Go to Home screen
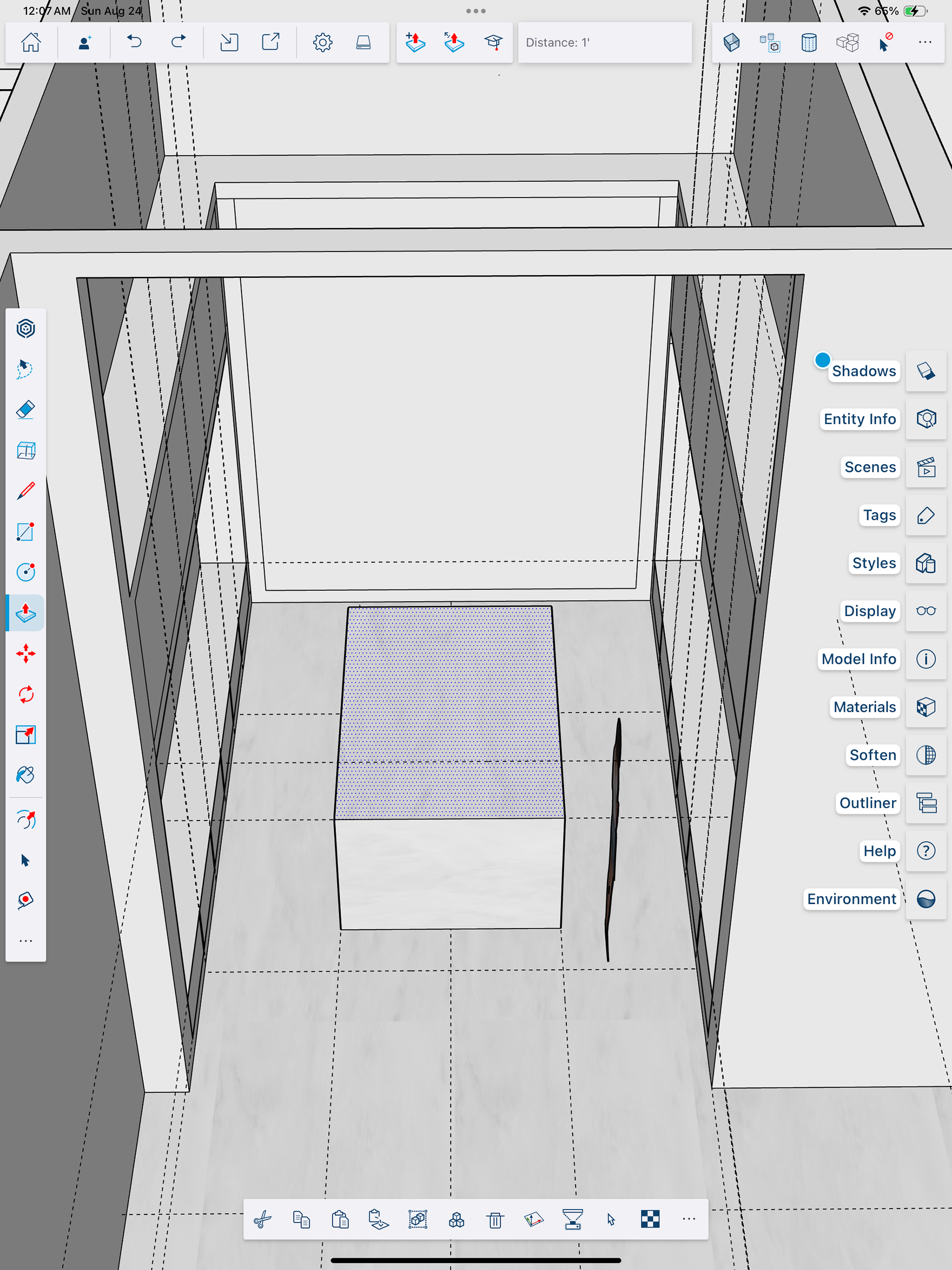Viewport: 952px width, 1270px height. click(x=31, y=42)
